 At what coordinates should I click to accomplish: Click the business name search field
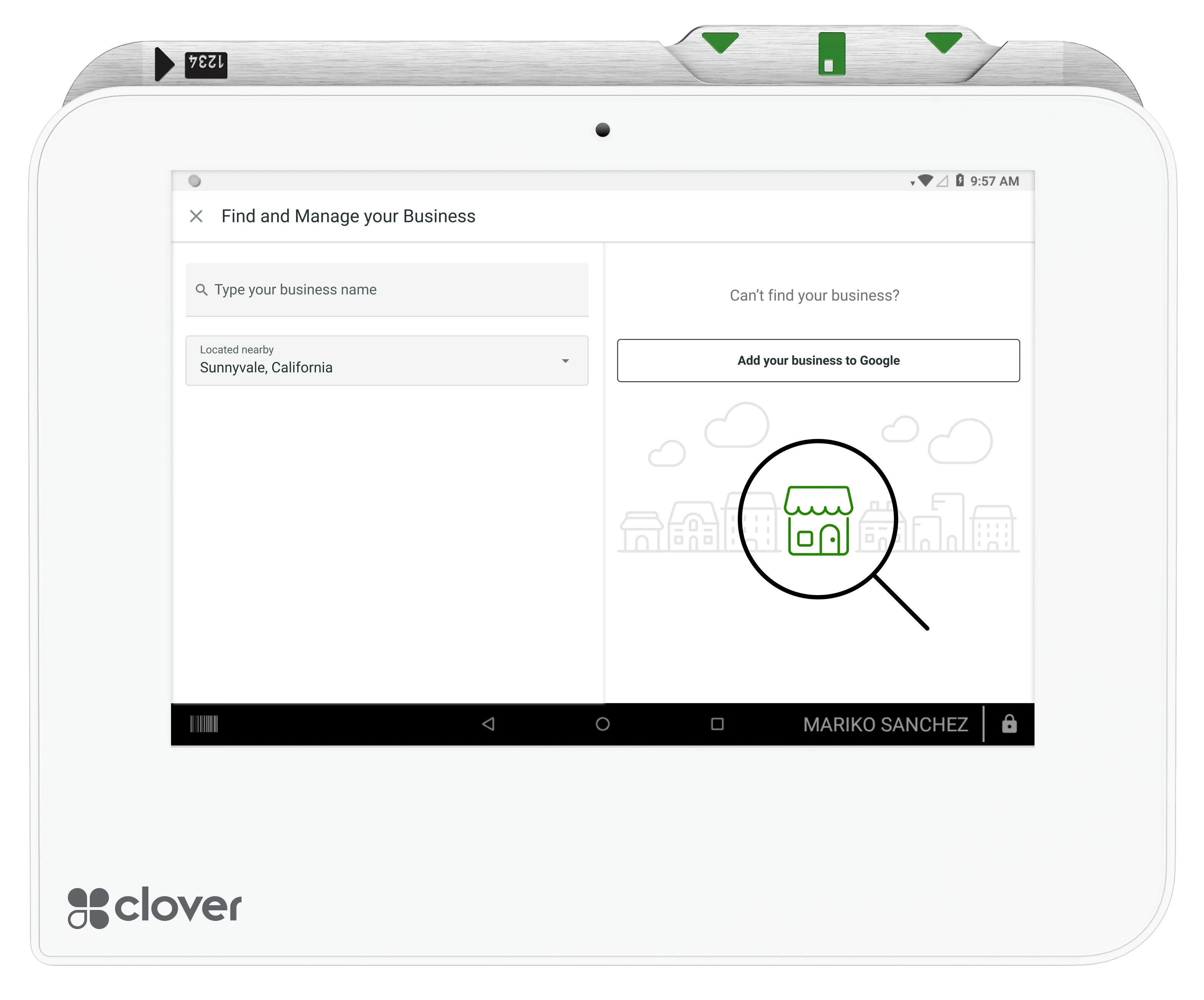point(387,289)
